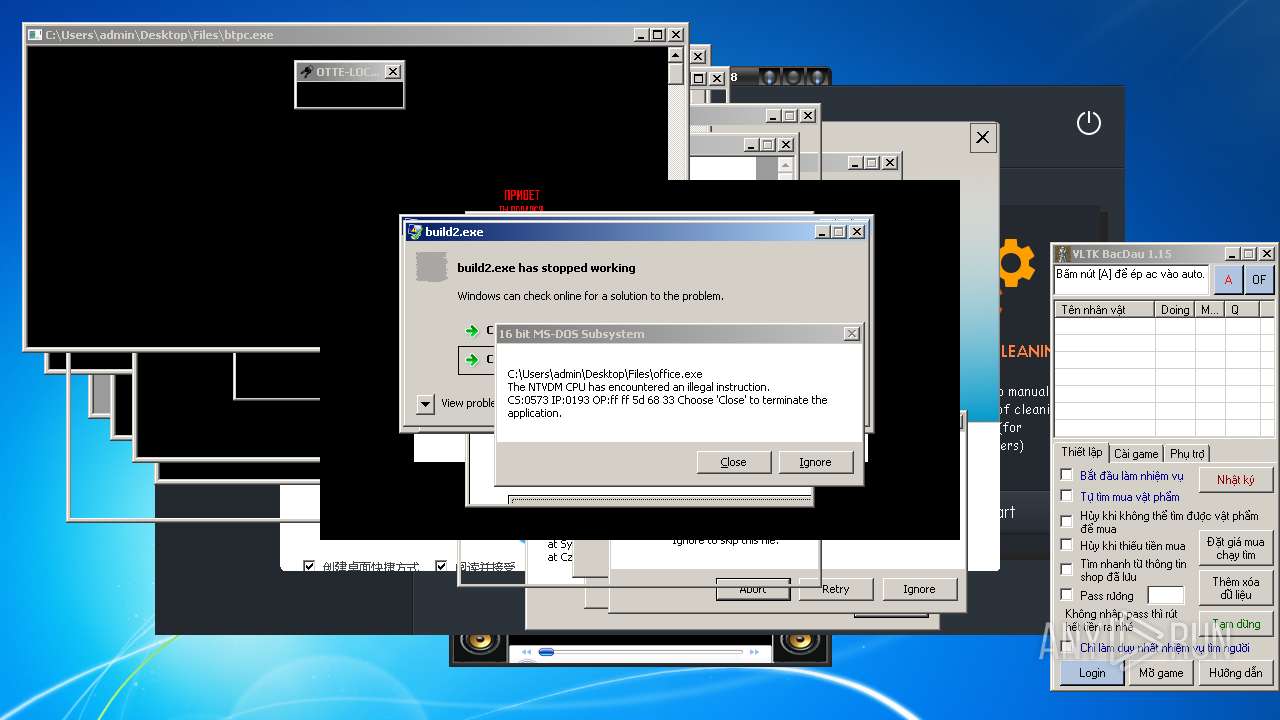Close the gray dialog with large X
Viewport: 1280px width, 720px height.
[982, 138]
